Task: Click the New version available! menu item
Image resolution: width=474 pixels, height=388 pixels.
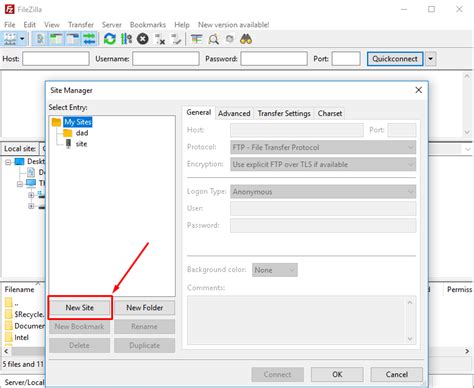Action: click(233, 25)
